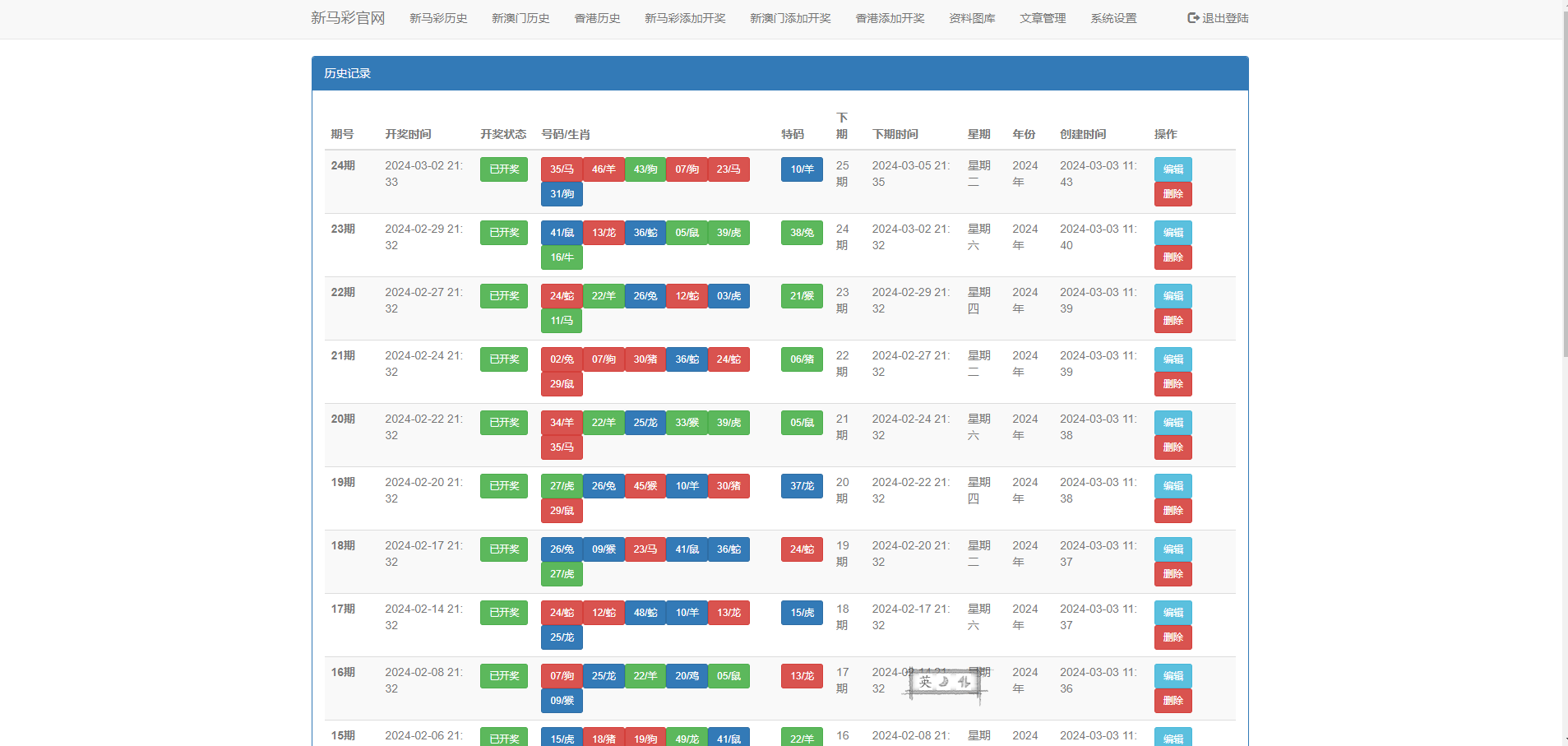
Task: Click the 开奖时间 column header
Action: point(408,134)
